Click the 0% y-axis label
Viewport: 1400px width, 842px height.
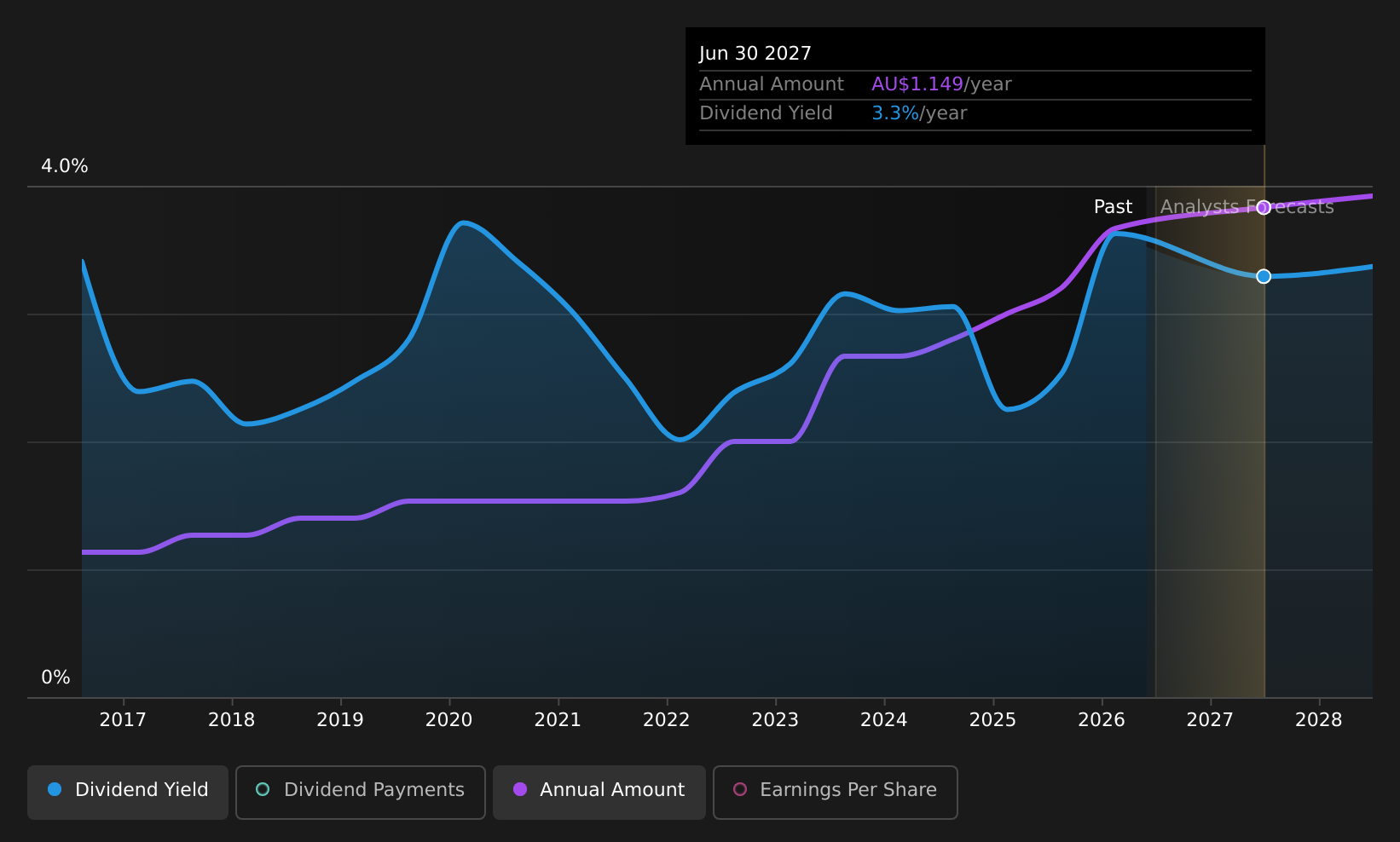[x=56, y=678]
